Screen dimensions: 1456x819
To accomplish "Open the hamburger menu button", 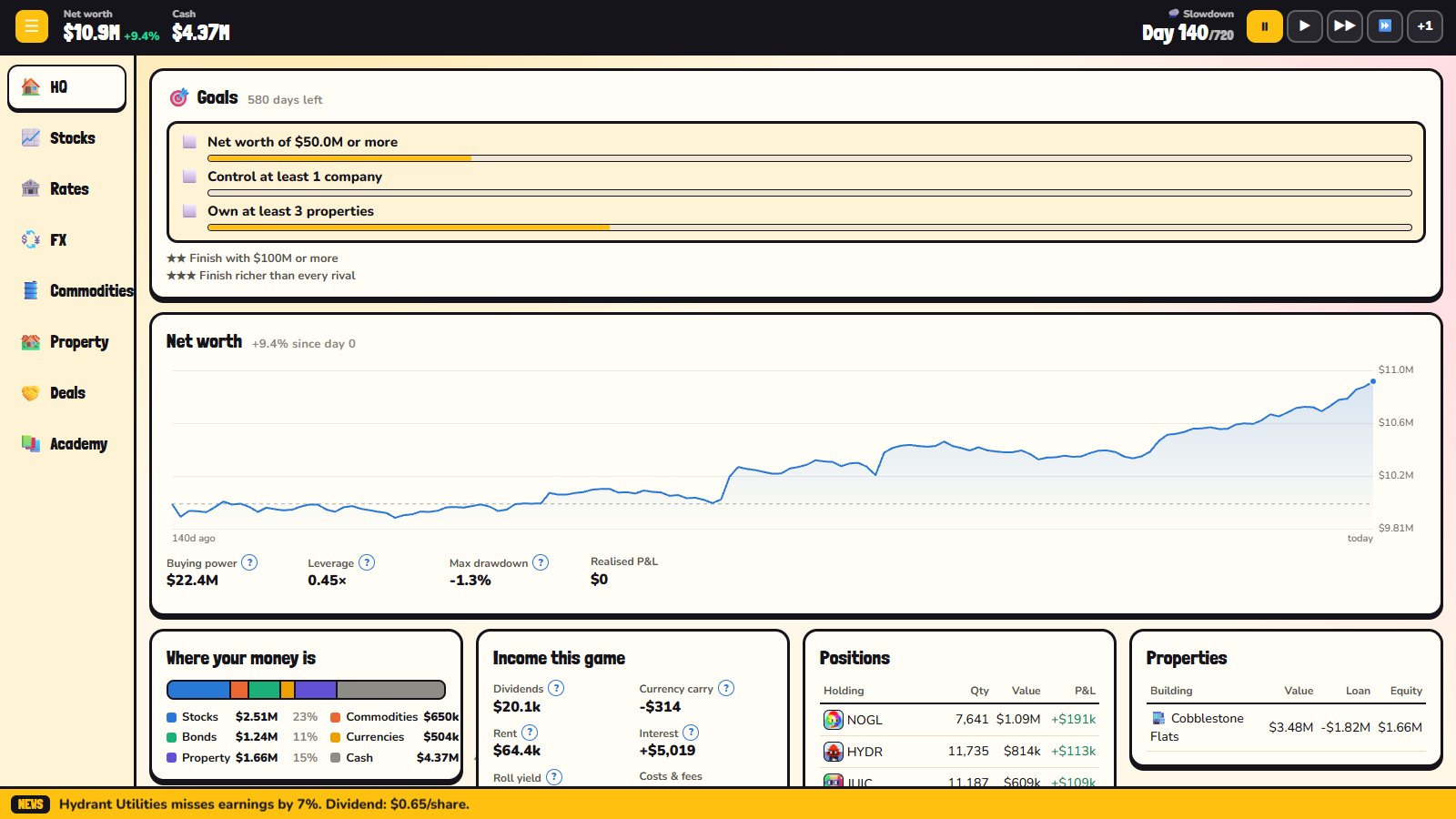I will (x=31, y=26).
